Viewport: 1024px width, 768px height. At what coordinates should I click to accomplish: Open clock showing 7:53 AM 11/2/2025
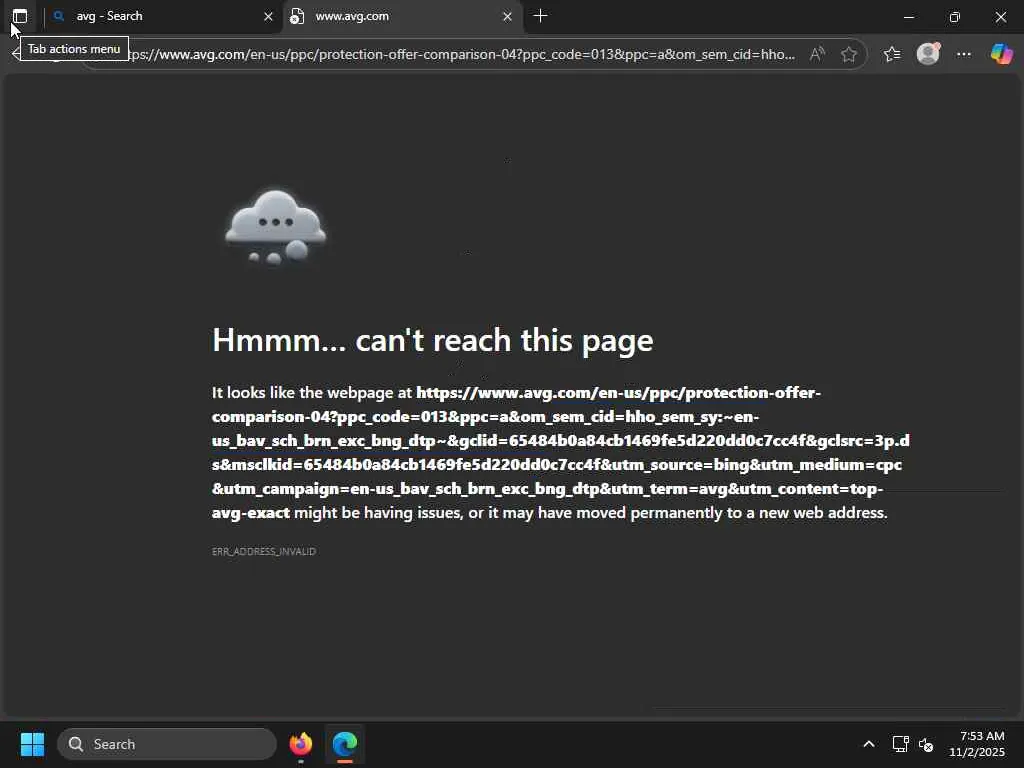977,744
